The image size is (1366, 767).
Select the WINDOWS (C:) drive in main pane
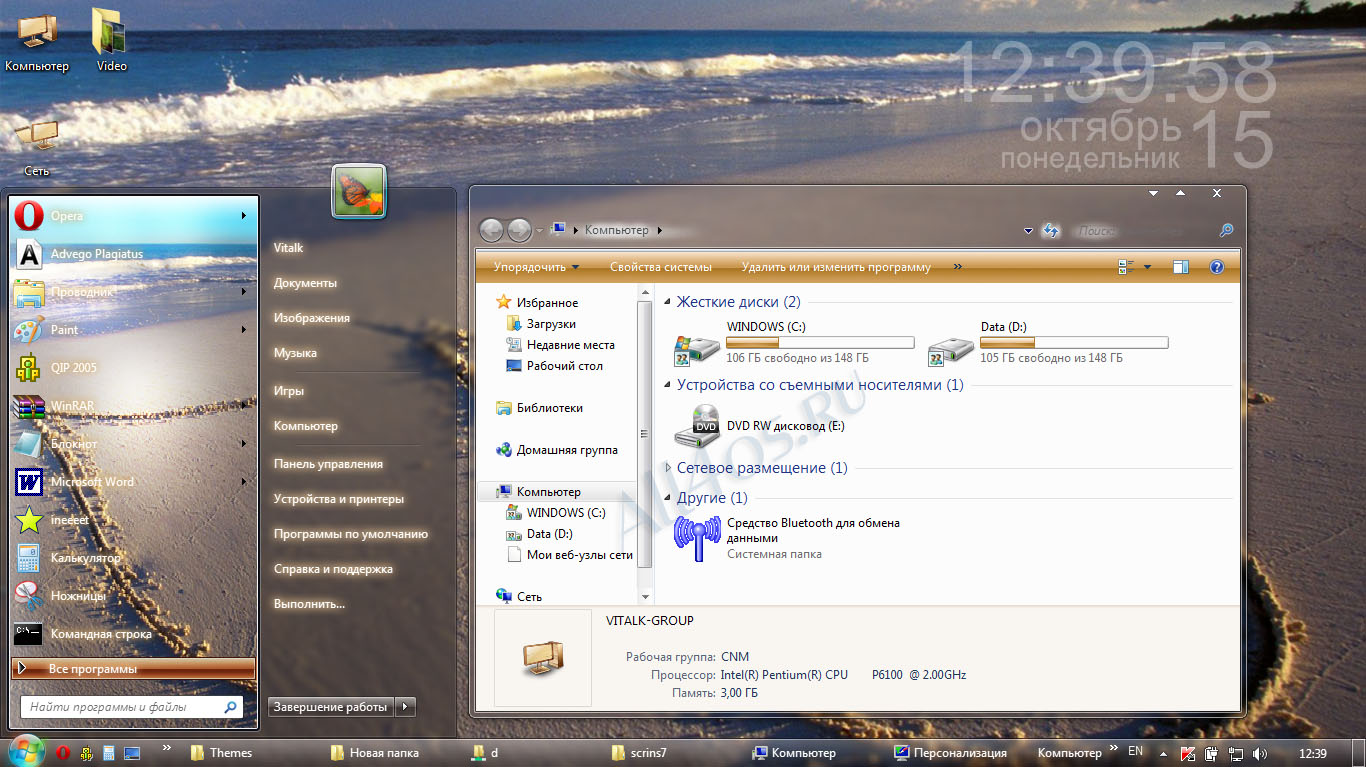pyautogui.click(x=795, y=342)
